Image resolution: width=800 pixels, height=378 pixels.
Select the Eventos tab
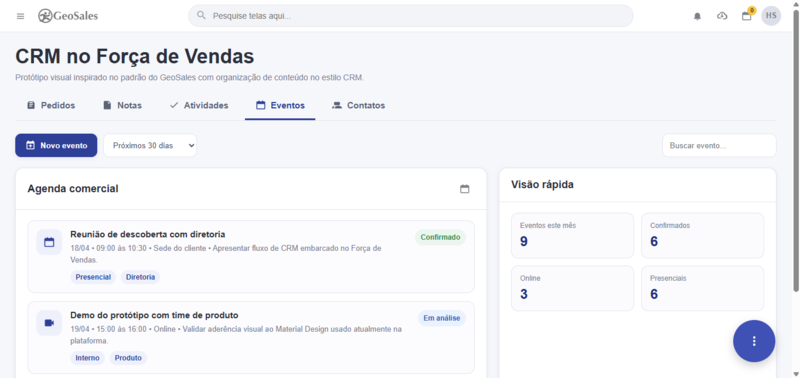[x=280, y=106]
